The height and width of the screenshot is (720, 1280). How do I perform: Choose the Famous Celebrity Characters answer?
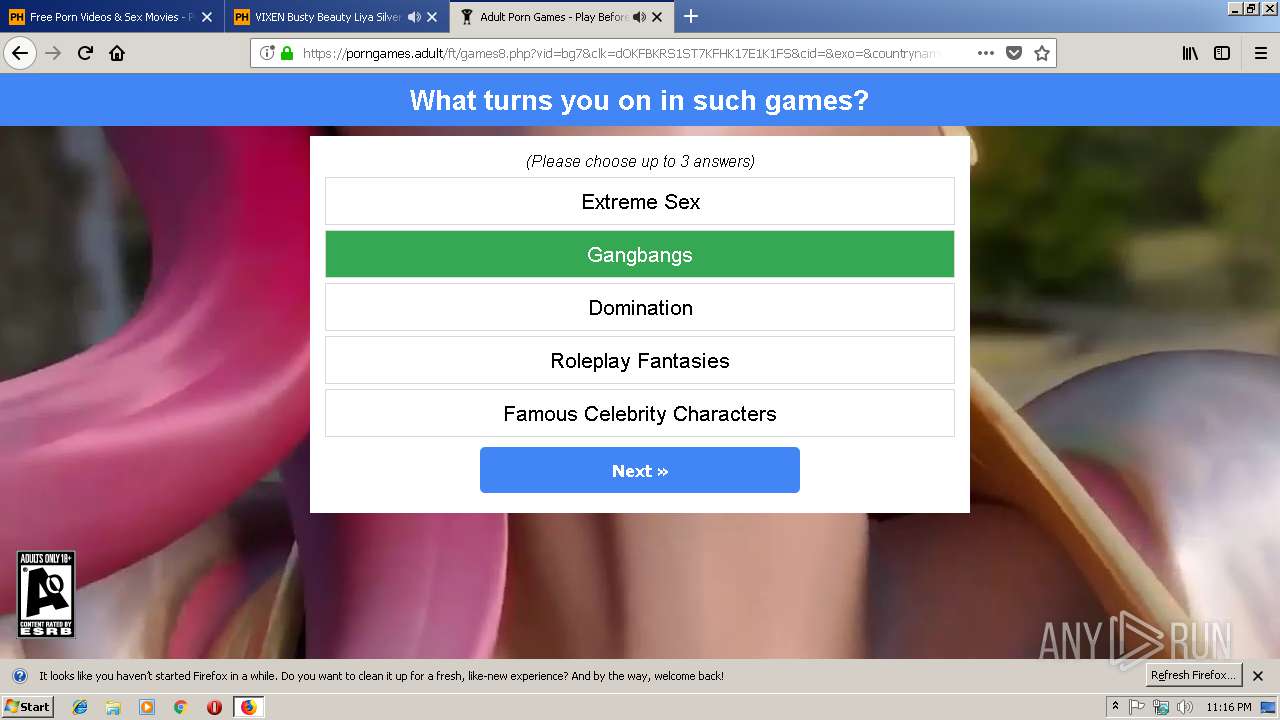click(x=640, y=413)
